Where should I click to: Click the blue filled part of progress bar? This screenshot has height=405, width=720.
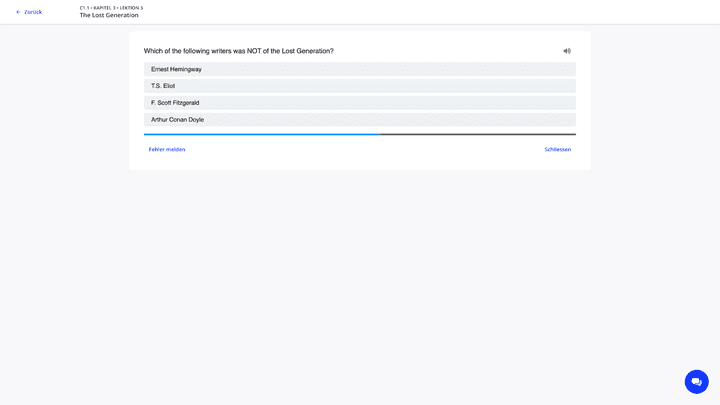coord(260,134)
